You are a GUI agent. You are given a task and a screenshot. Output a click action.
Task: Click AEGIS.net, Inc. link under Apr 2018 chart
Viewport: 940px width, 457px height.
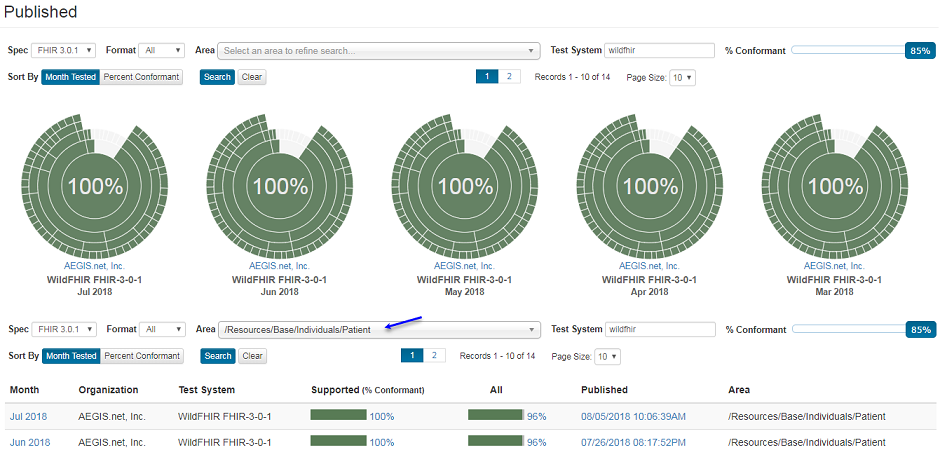tap(650, 266)
